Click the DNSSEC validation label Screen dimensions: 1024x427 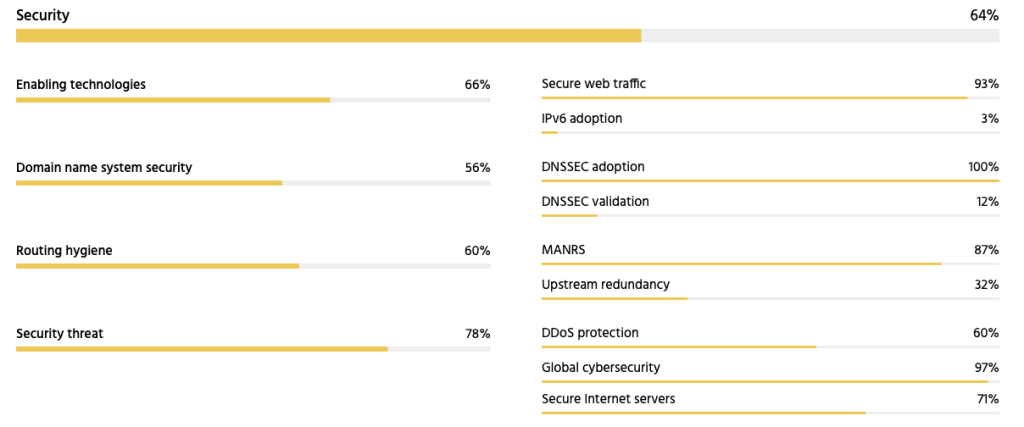click(595, 202)
